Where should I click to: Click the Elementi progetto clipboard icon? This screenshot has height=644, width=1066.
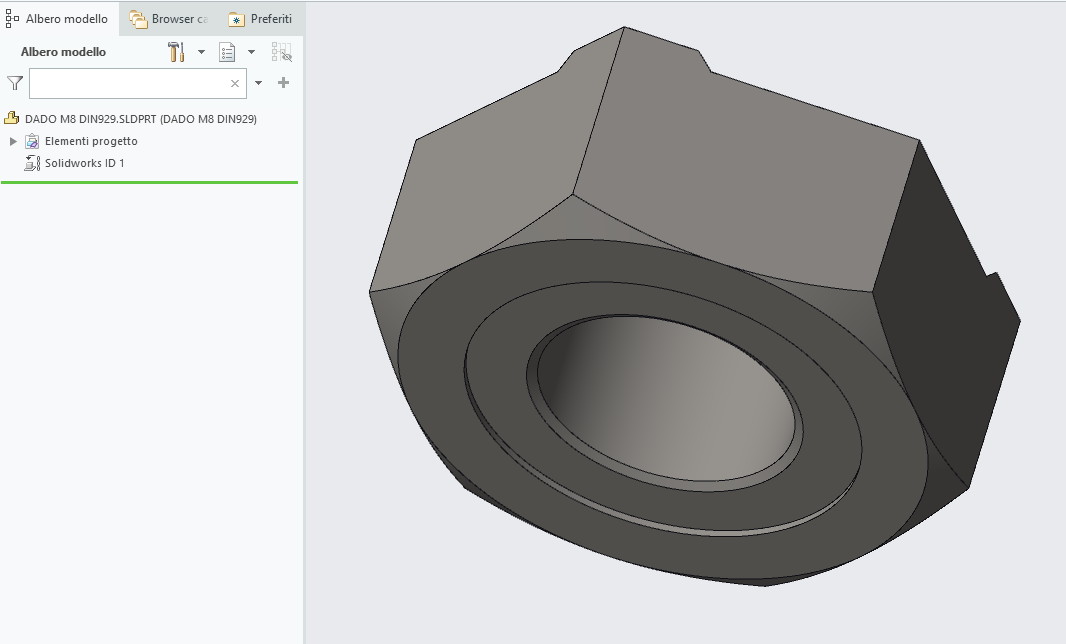click(x=30, y=141)
